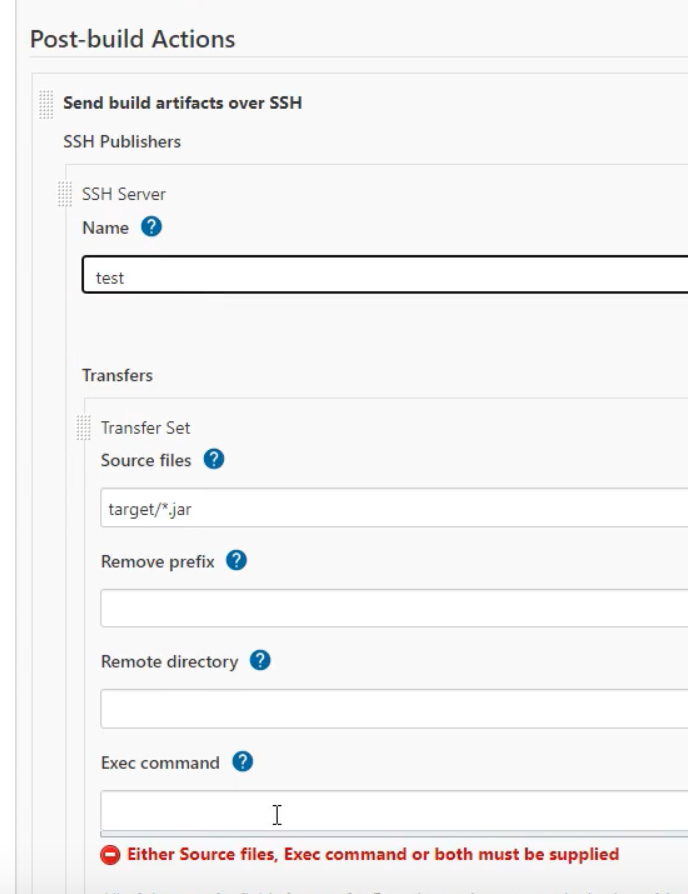The width and height of the screenshot is (688, 894).
Task: Click the SSH Server drag handle
Action: [x=65, y=194]
